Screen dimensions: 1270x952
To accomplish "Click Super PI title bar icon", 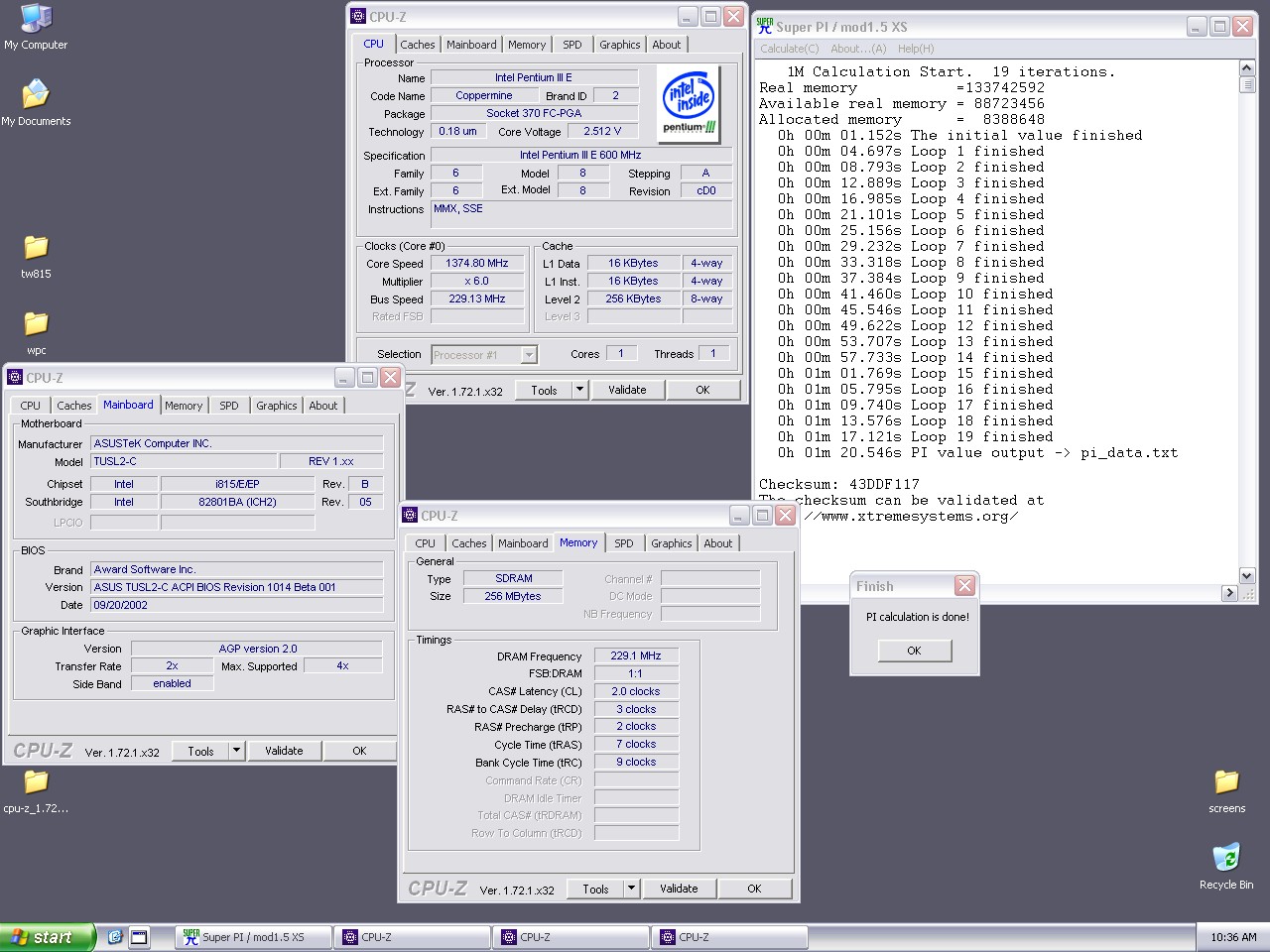I will click(x=764, y=27).
